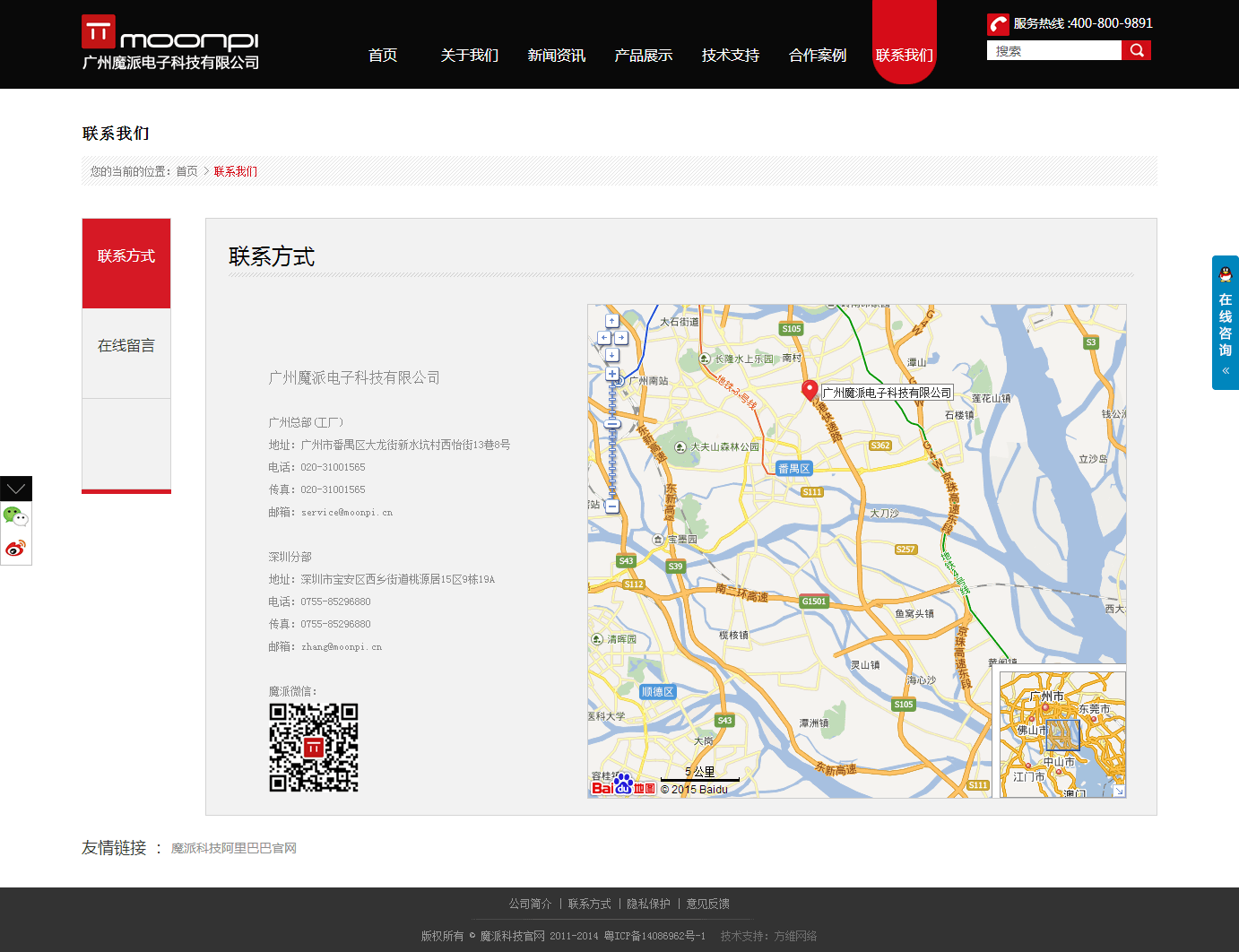Screen dimensions: 1239x952
Task: Click the 长隆水上乐园 park icon on map
Action: [705, 359]
